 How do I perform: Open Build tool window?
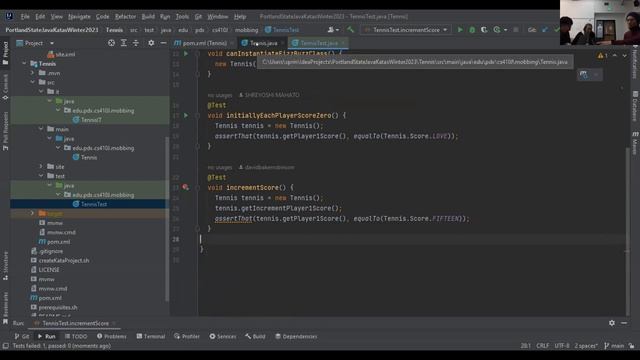click(256, 336)
